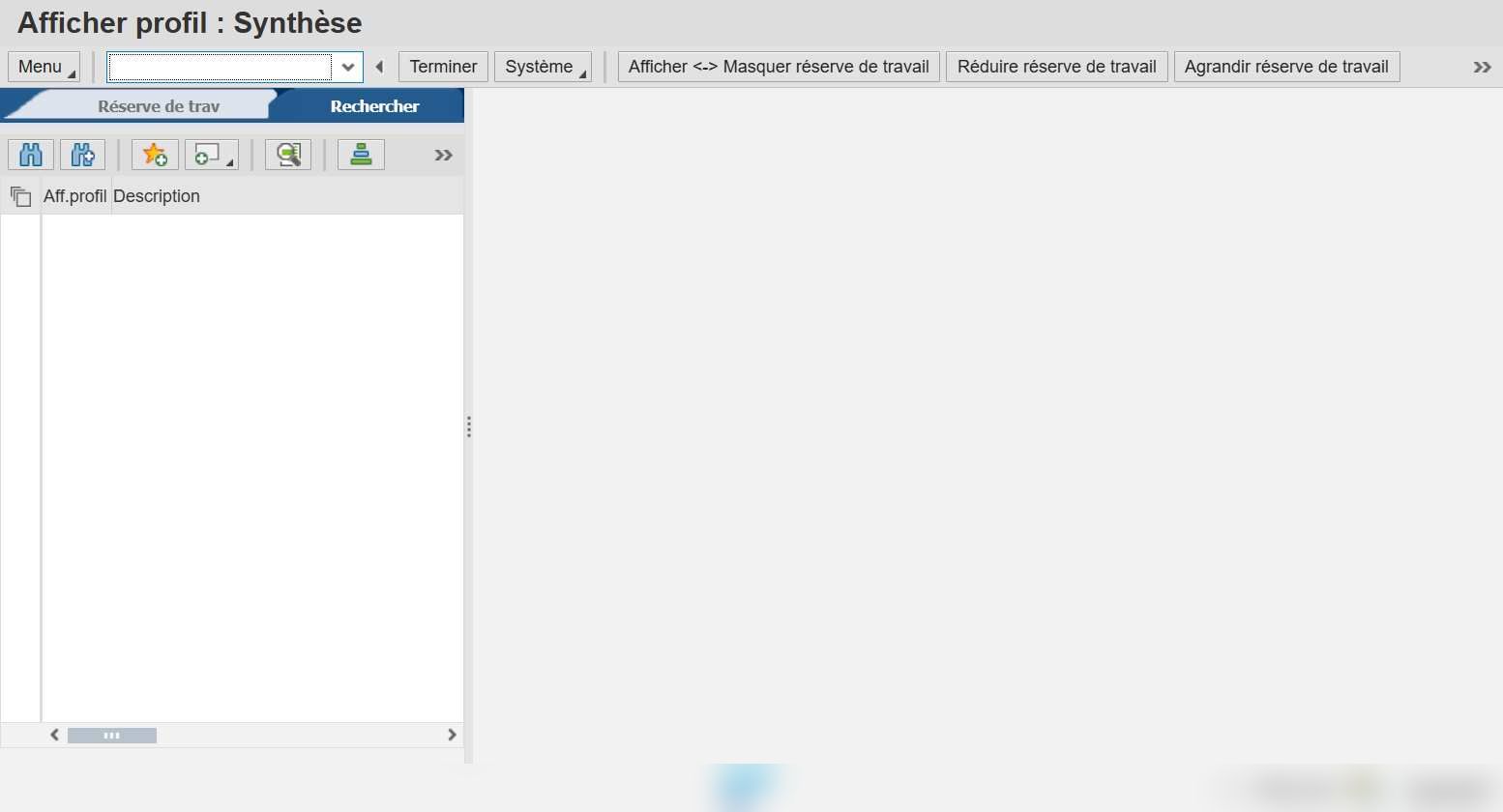Open the Menu dropdown button

44,67
